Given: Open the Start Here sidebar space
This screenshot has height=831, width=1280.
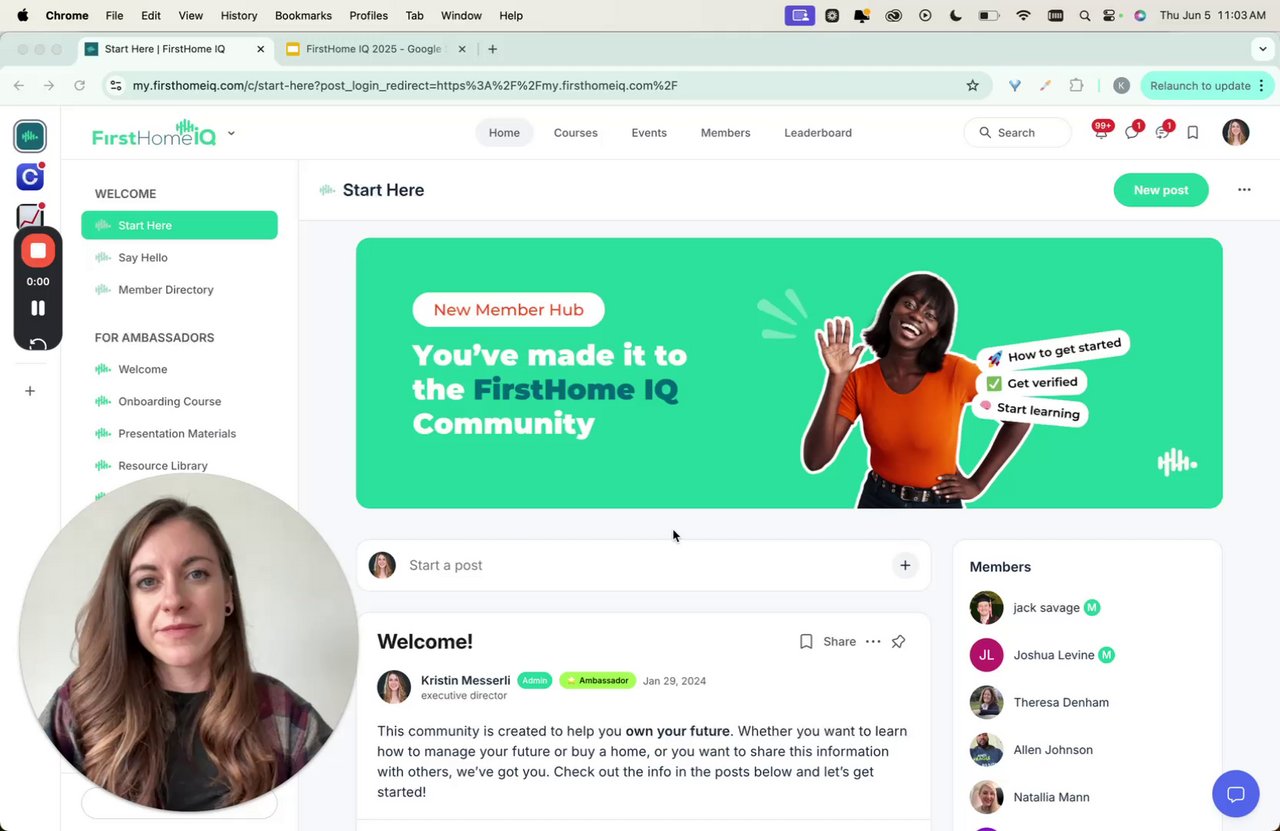Looking at the screenshot, I should [179, 225].
